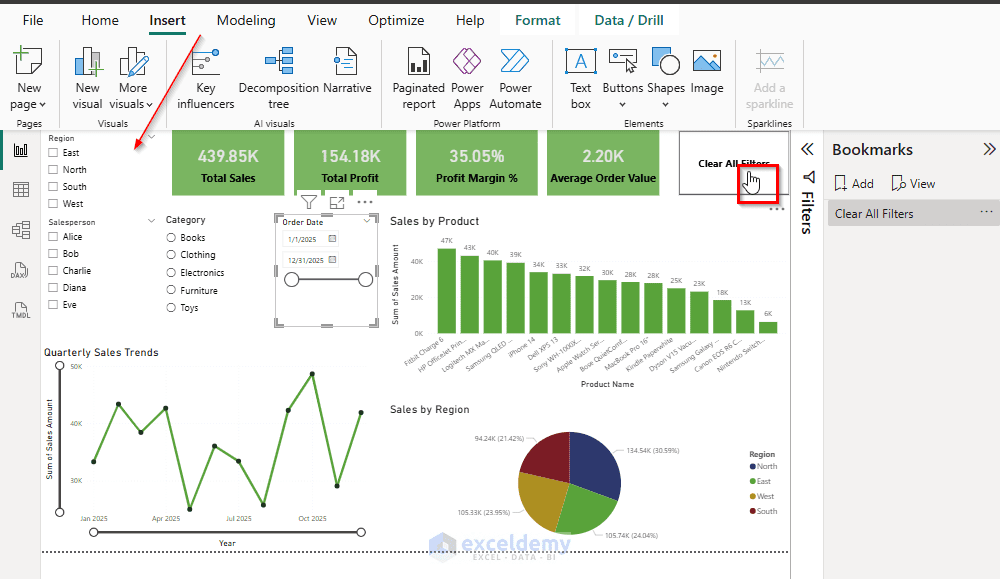Check the East region checkbox

click(54, 153)
